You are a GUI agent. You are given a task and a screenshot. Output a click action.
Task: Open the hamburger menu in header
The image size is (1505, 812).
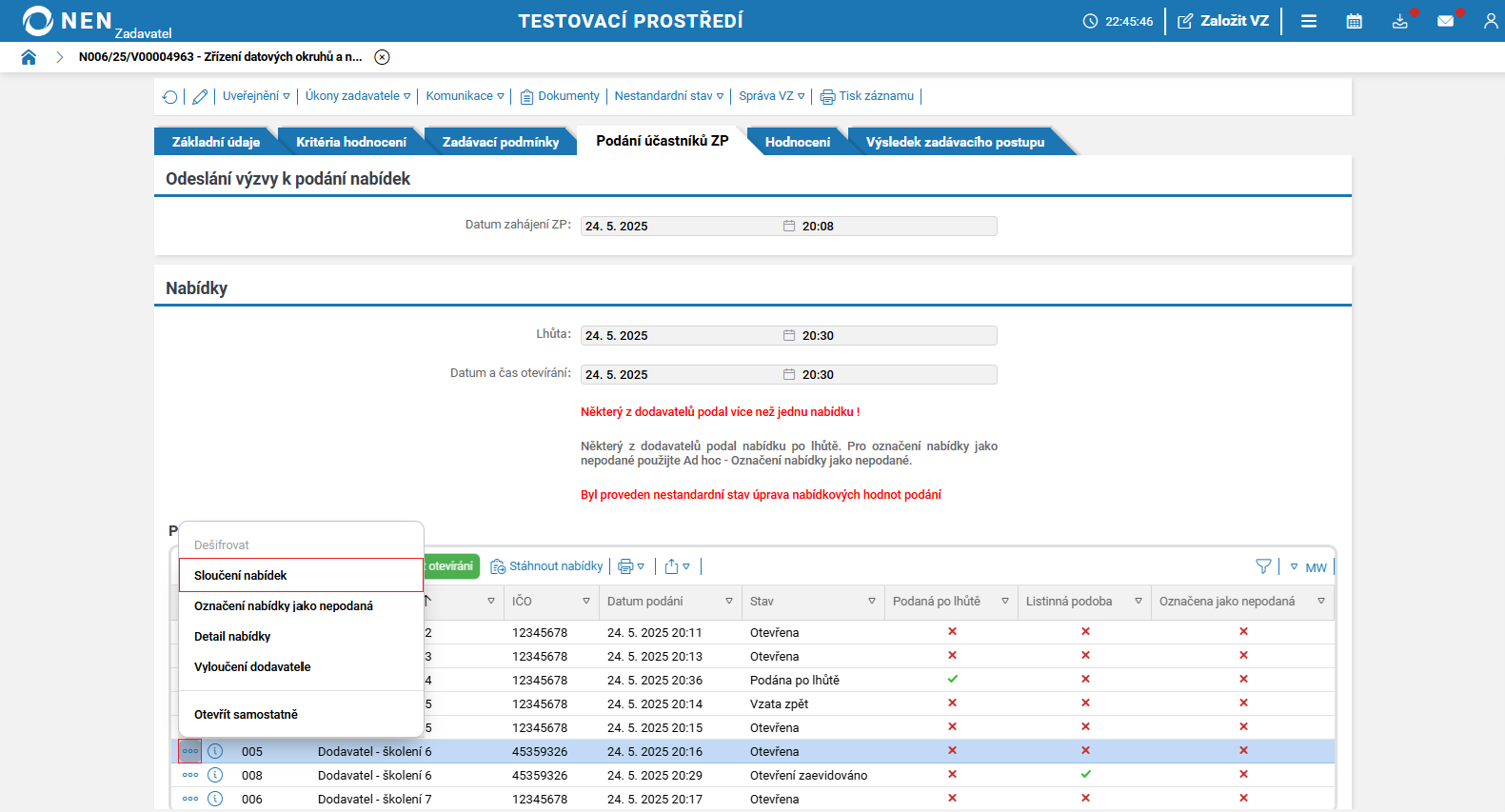[x=1309, y=21]
